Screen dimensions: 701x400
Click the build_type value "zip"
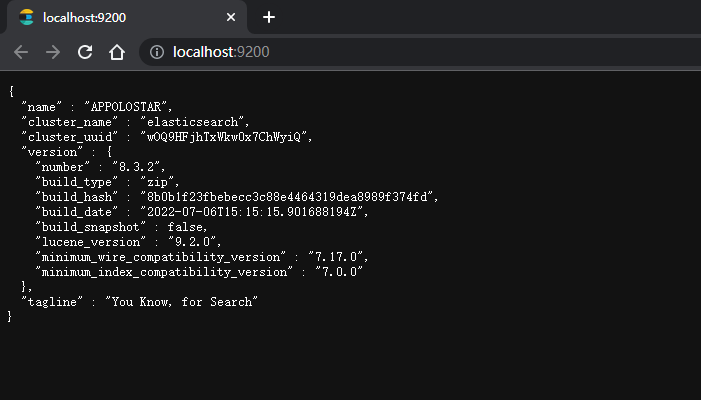point(159,182)
